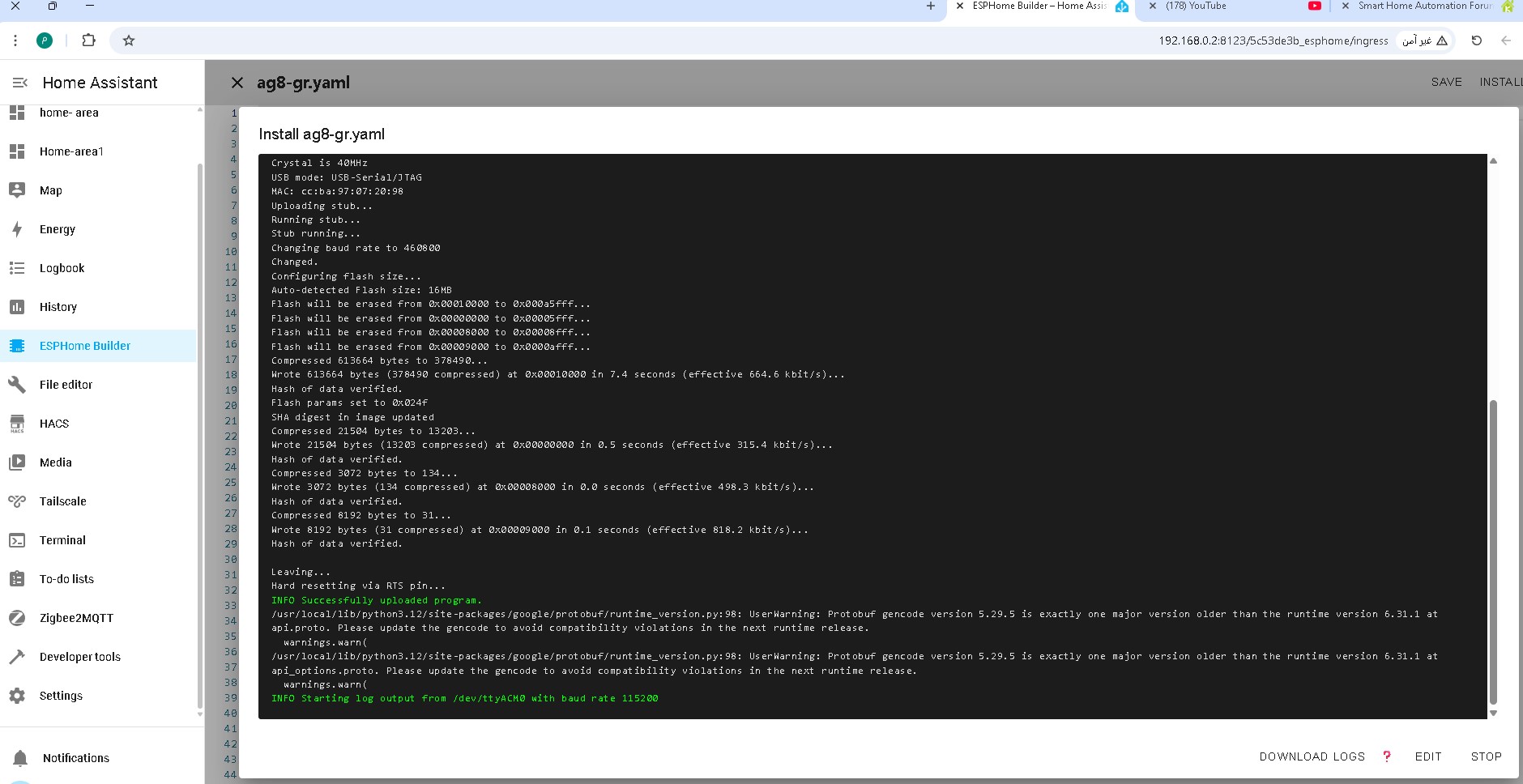Open Settings gear icon in sidebar
1523x784 pixels.
point(17,696)
